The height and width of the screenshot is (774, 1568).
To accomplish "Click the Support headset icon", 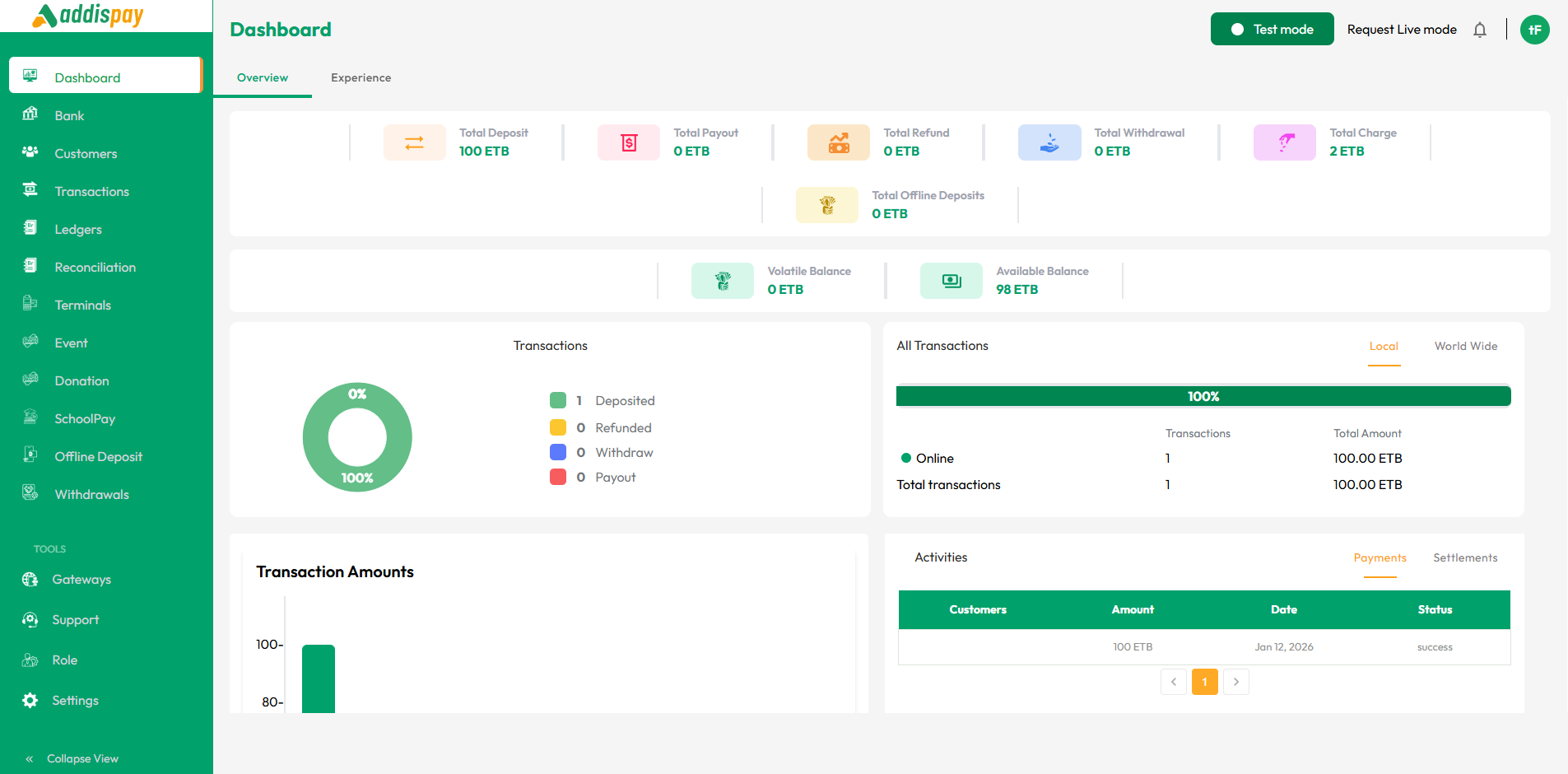I will click(x=30, y=619).
